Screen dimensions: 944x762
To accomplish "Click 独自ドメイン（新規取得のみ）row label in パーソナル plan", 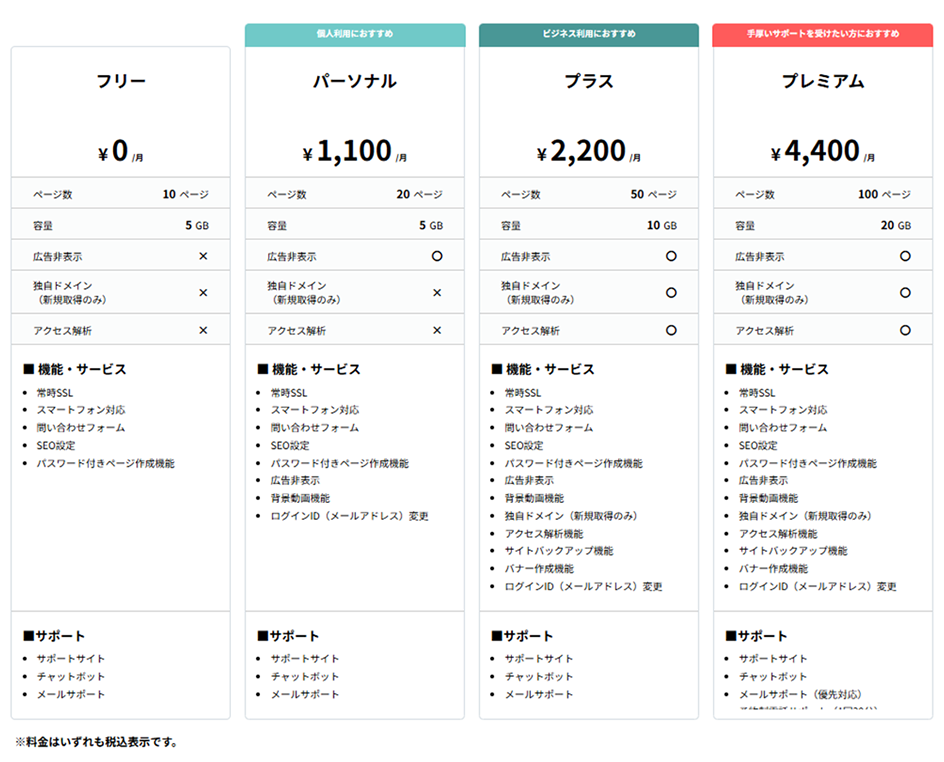I will click(x=304, y=293).
